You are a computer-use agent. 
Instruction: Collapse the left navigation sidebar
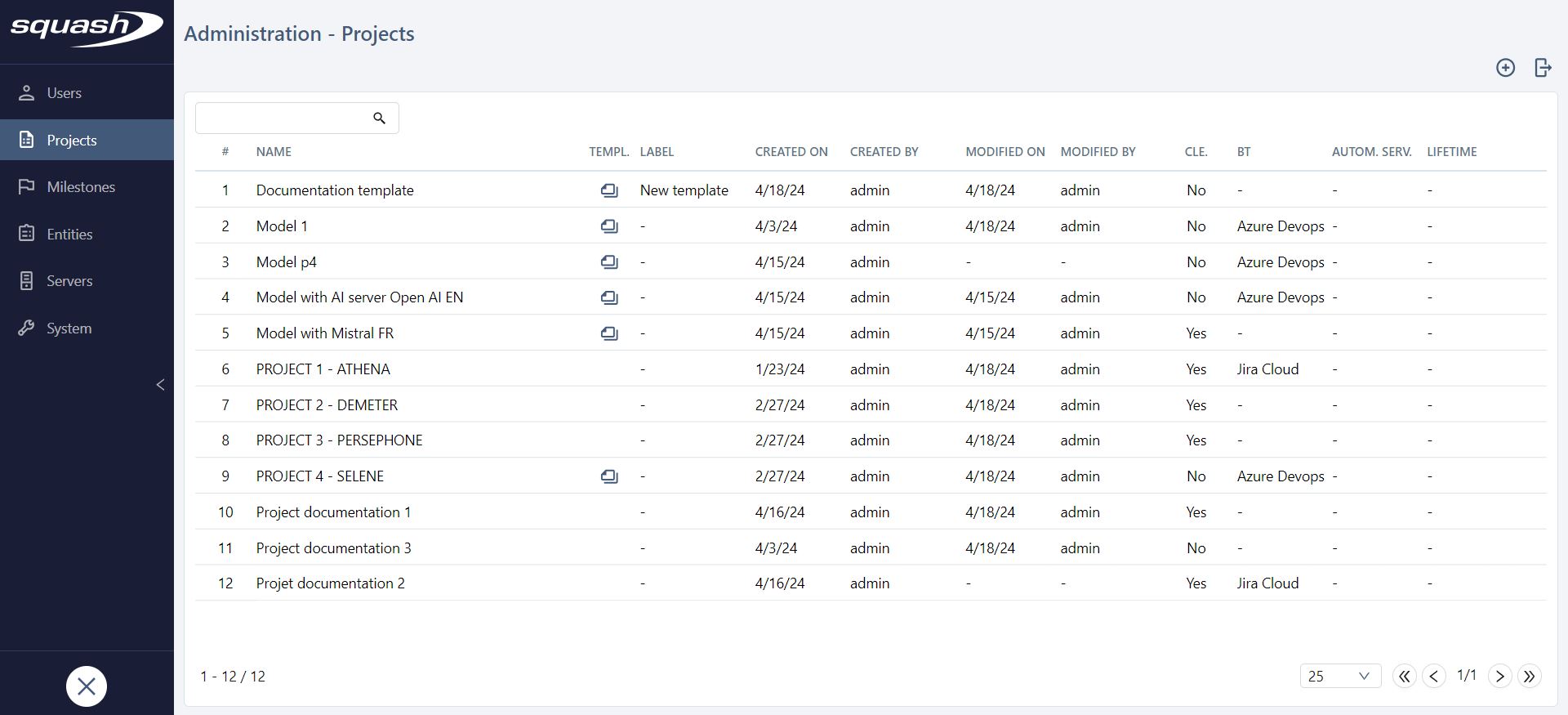tap(160, 385)
